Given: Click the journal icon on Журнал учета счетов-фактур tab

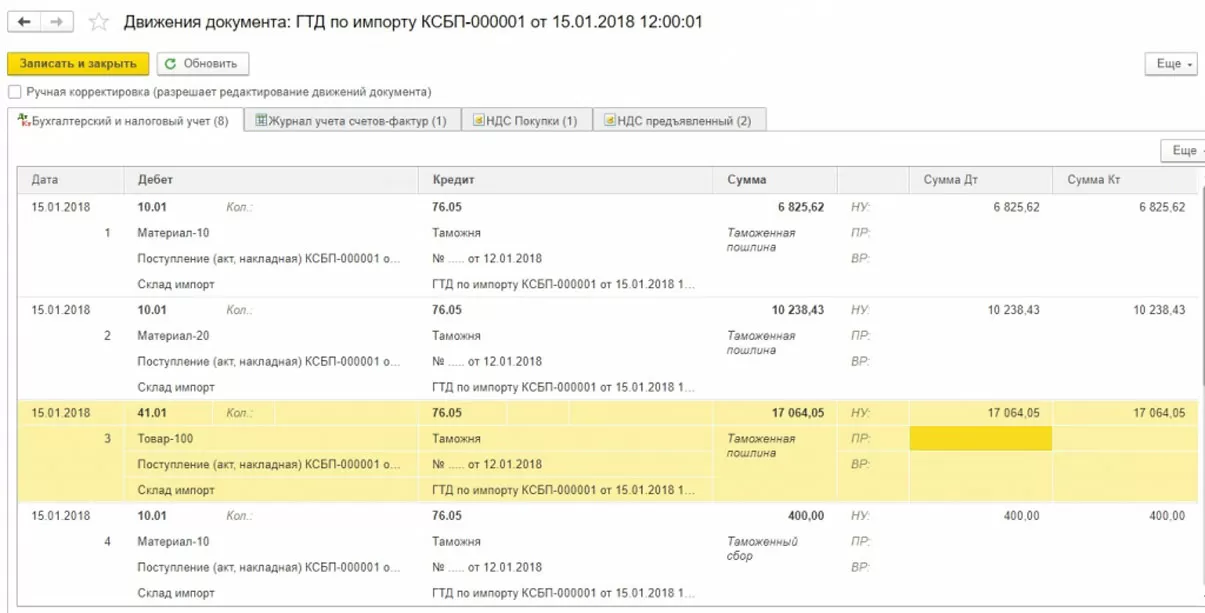Looking at the screenshot, I should [x=261, y=121].
